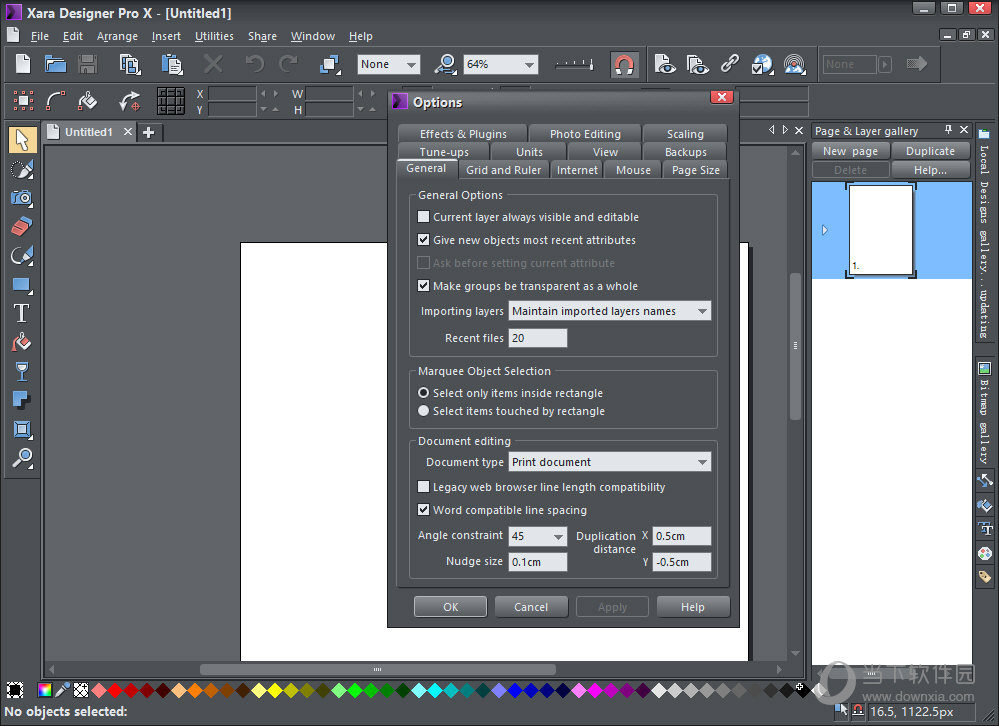This screenshot has width=999, height=726.
Task: Click the Preview page eye icon
Action: tap(665, 64)
